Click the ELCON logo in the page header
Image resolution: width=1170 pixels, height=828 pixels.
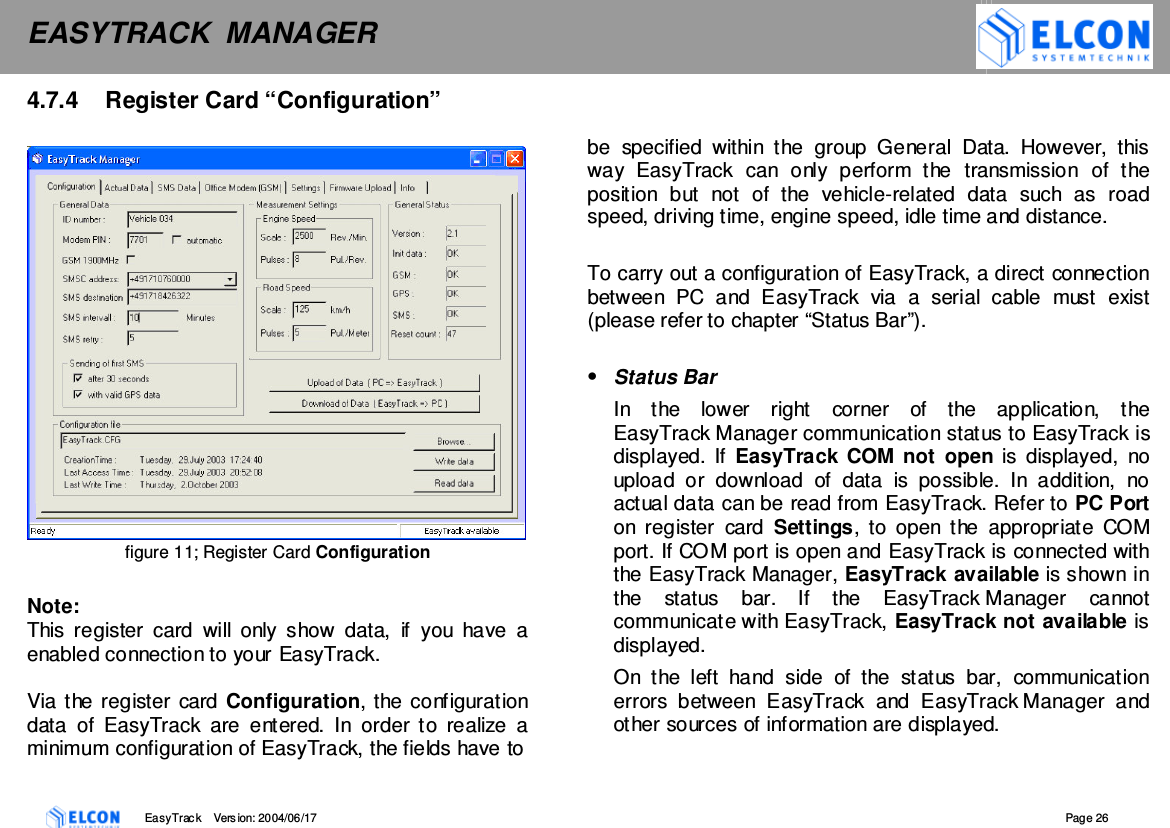[x=1063, y=37]
